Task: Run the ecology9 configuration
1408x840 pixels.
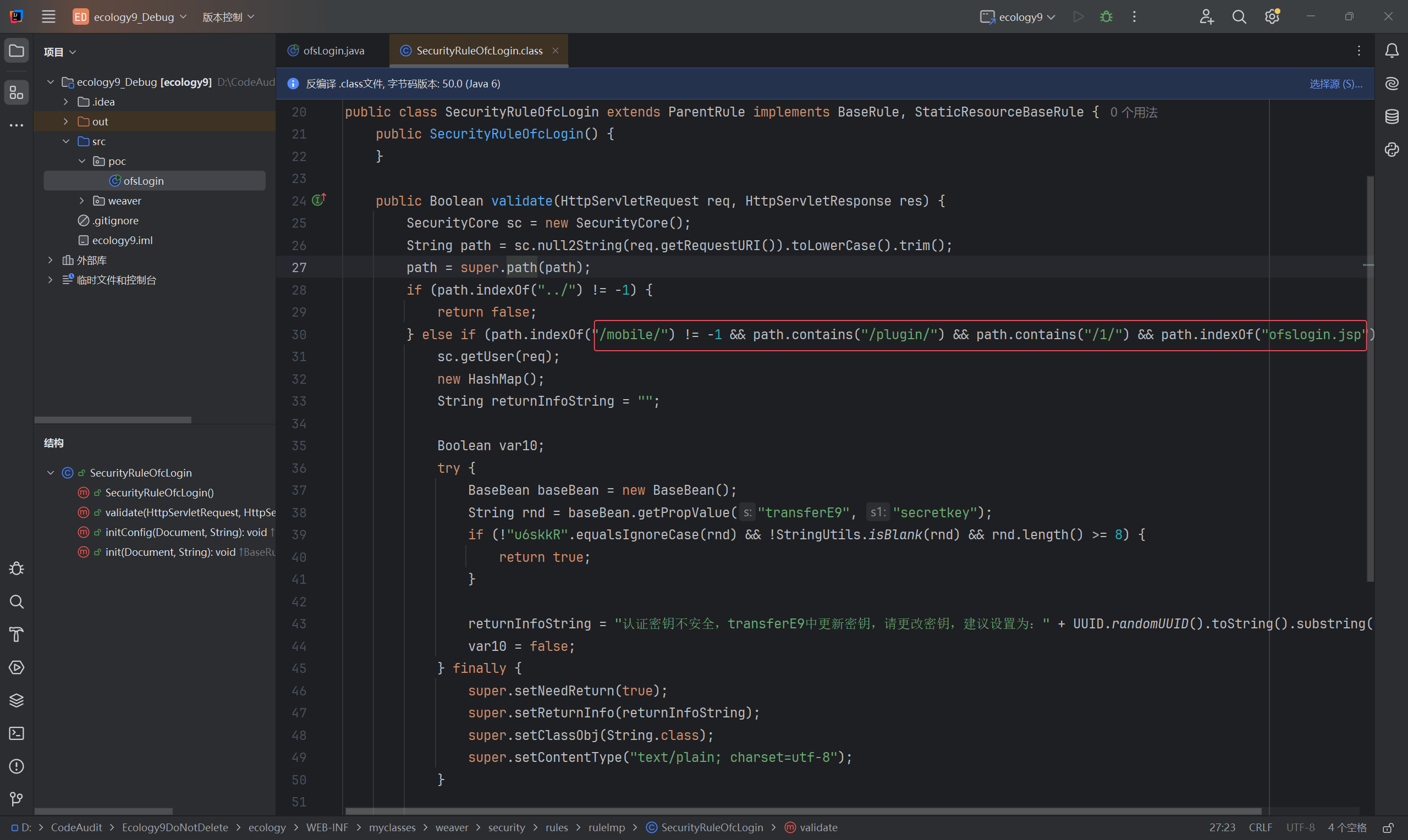Action: 1078,17
